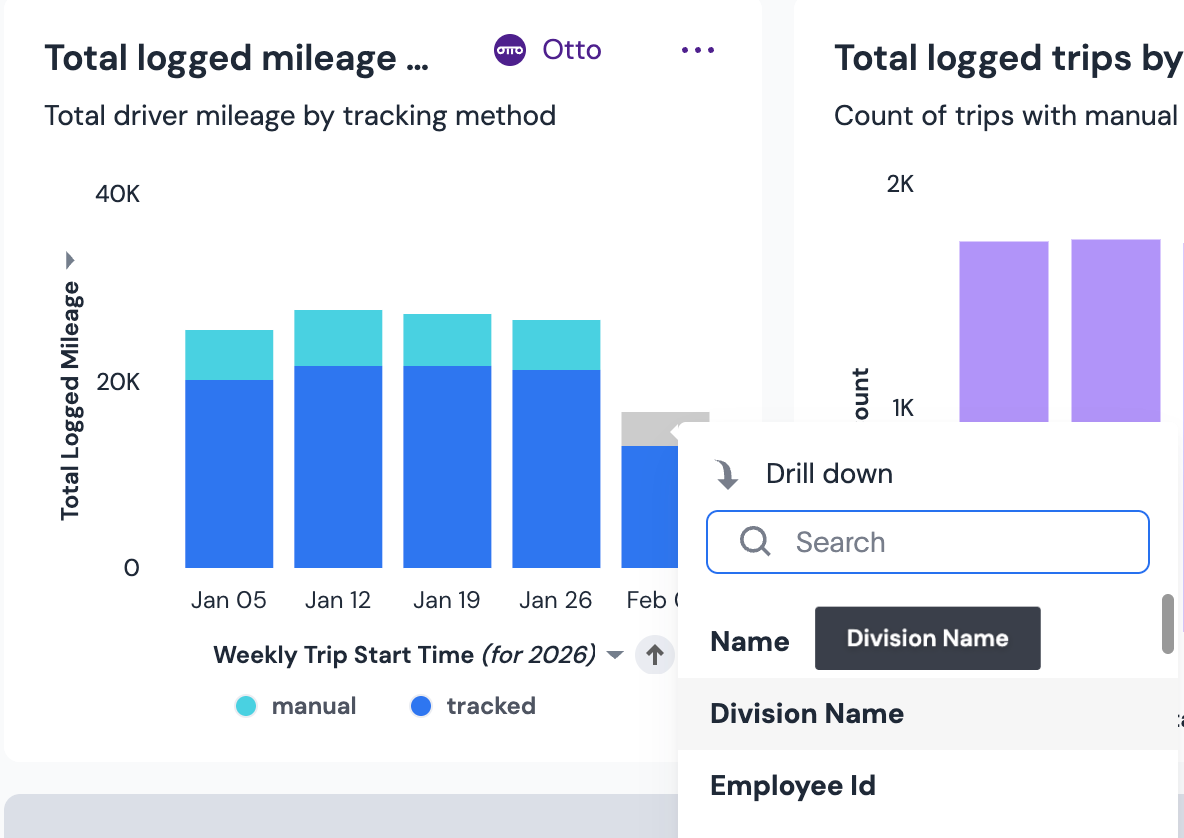Click the Jan 05 manual bar segment
The height and width of the screenshot is (838, 1184).
(x=229, y=355)
